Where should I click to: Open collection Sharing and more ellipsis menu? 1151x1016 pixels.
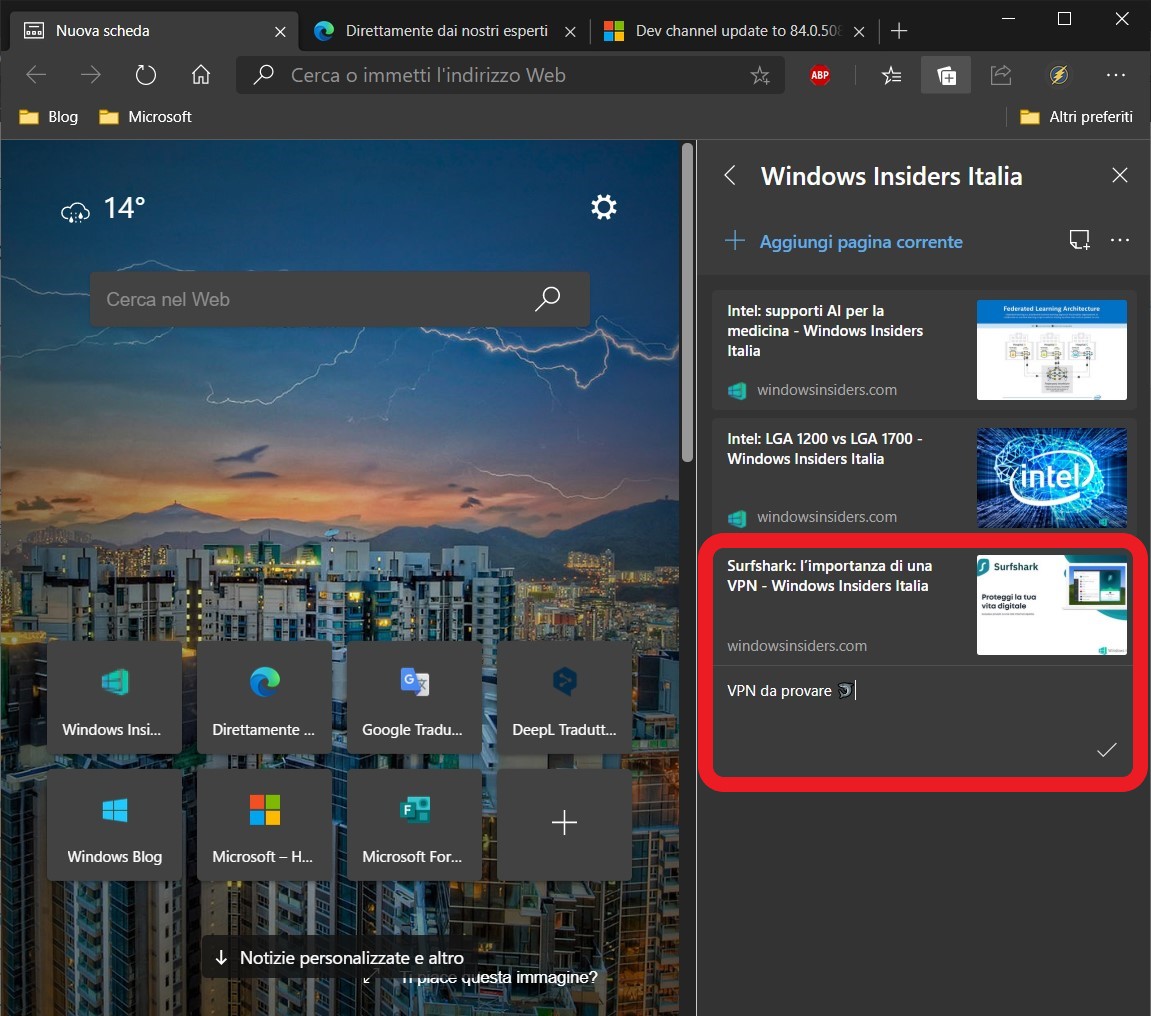[1120, 240]
